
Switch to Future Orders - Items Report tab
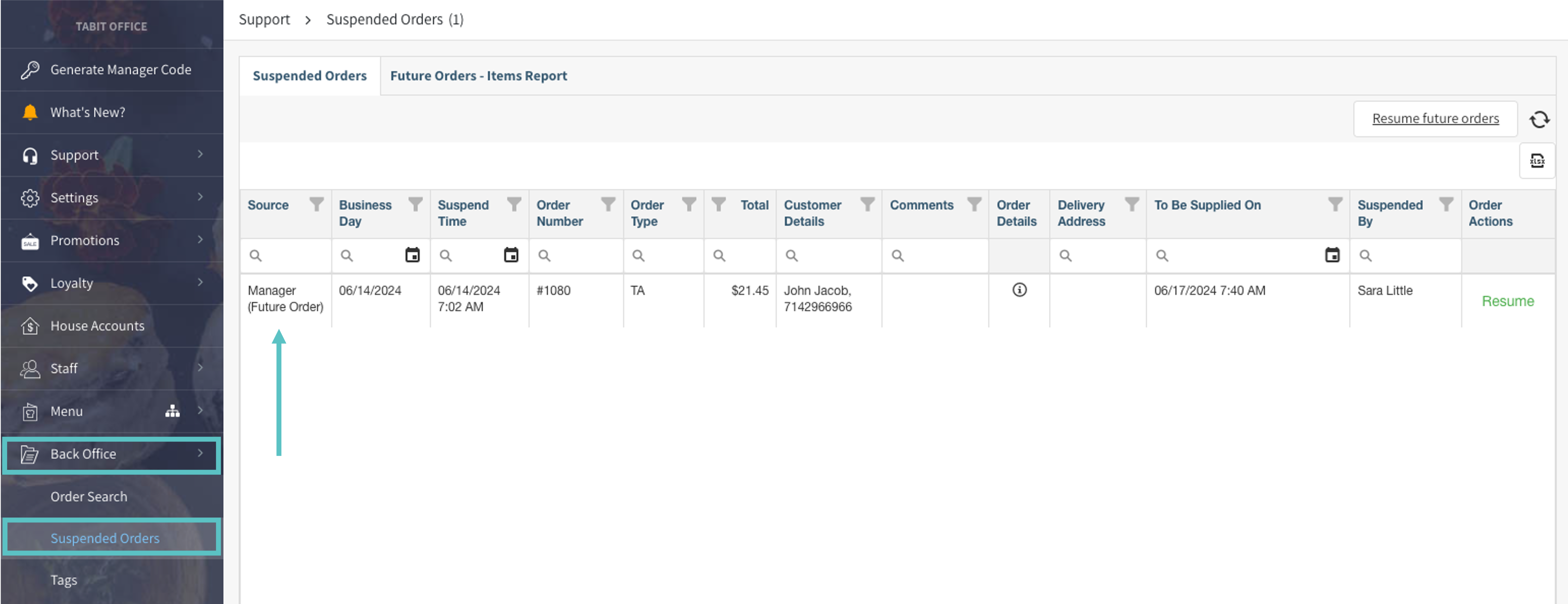[x=479, y=76]
